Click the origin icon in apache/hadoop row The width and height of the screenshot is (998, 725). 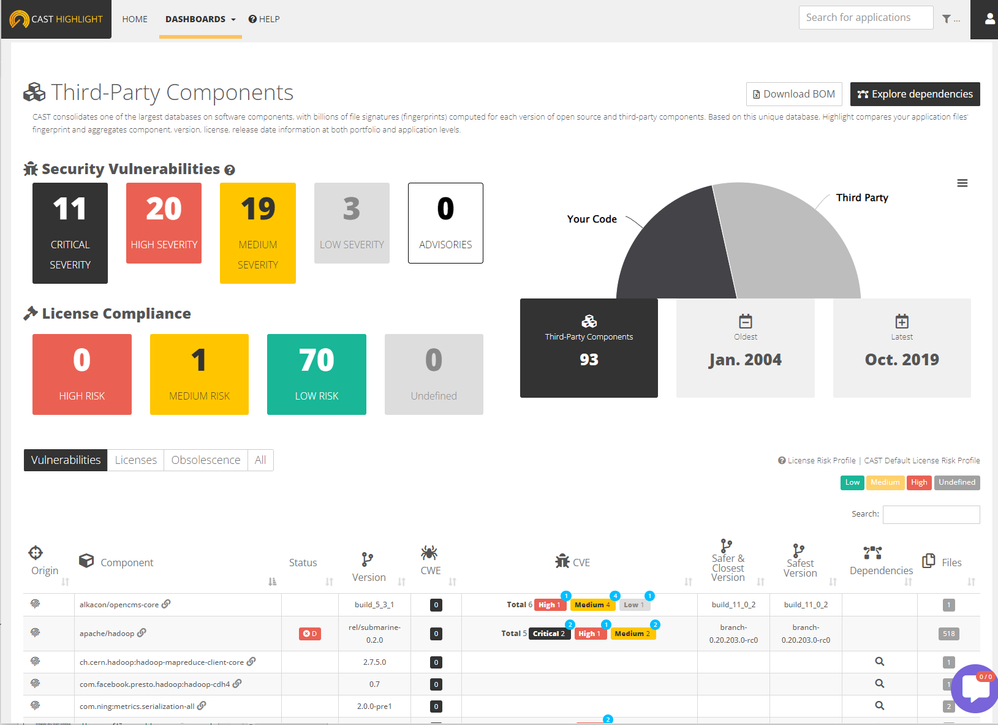36,632
